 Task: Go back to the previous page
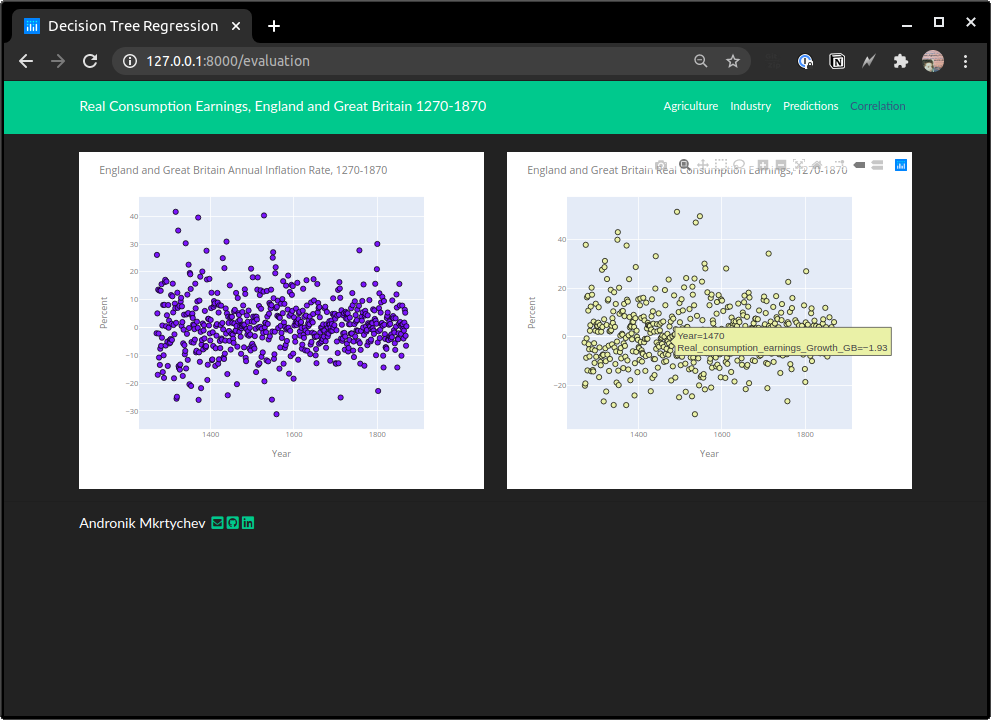point(26,61)
